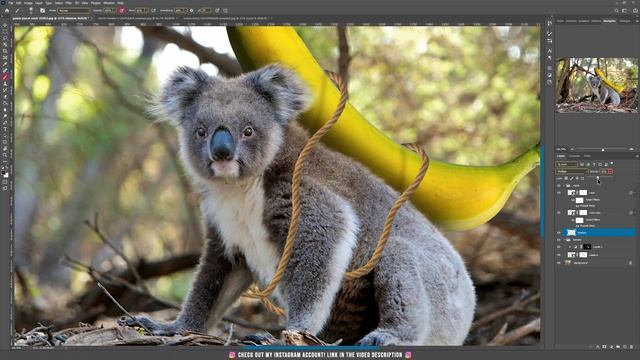This screenshot has width=640, height=360.
Task: Select the Pen tool
Action: [x=5, y=122]
